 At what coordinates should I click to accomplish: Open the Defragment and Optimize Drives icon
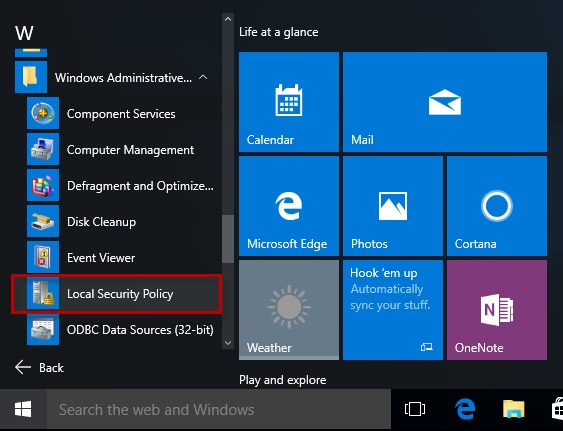(43, 185)
